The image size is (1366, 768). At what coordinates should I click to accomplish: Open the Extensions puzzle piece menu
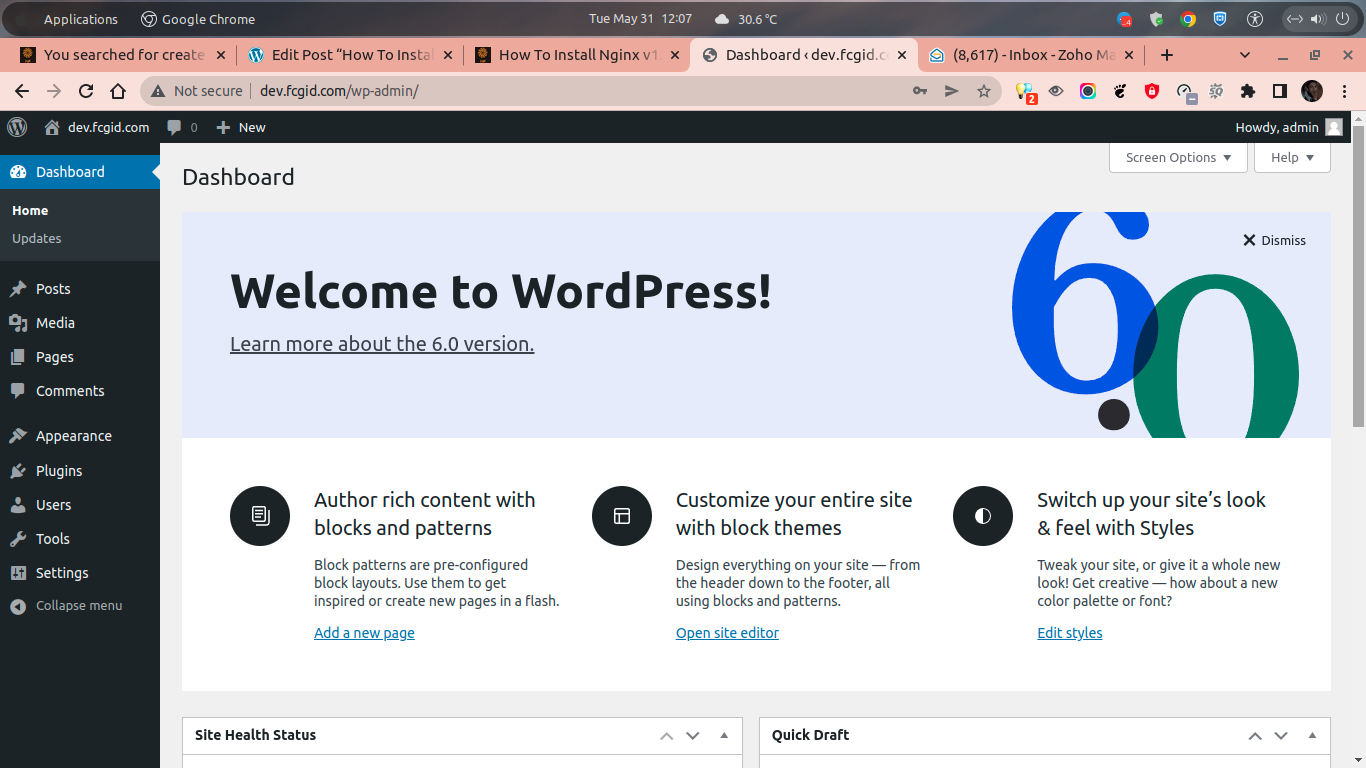coord(1247,91)
